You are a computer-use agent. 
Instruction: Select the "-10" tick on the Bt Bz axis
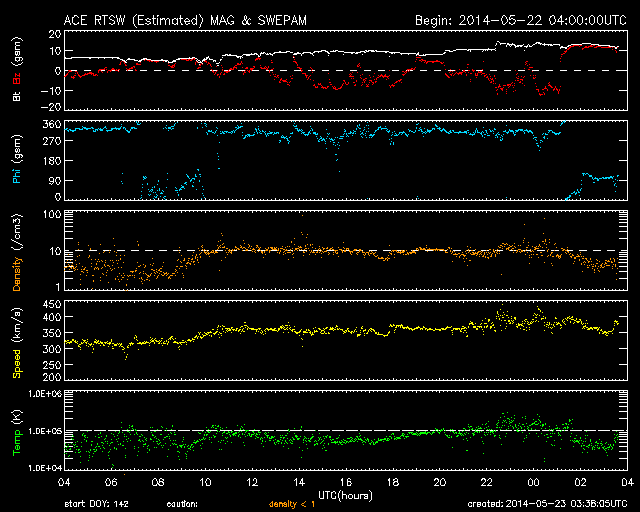[51, 91]
